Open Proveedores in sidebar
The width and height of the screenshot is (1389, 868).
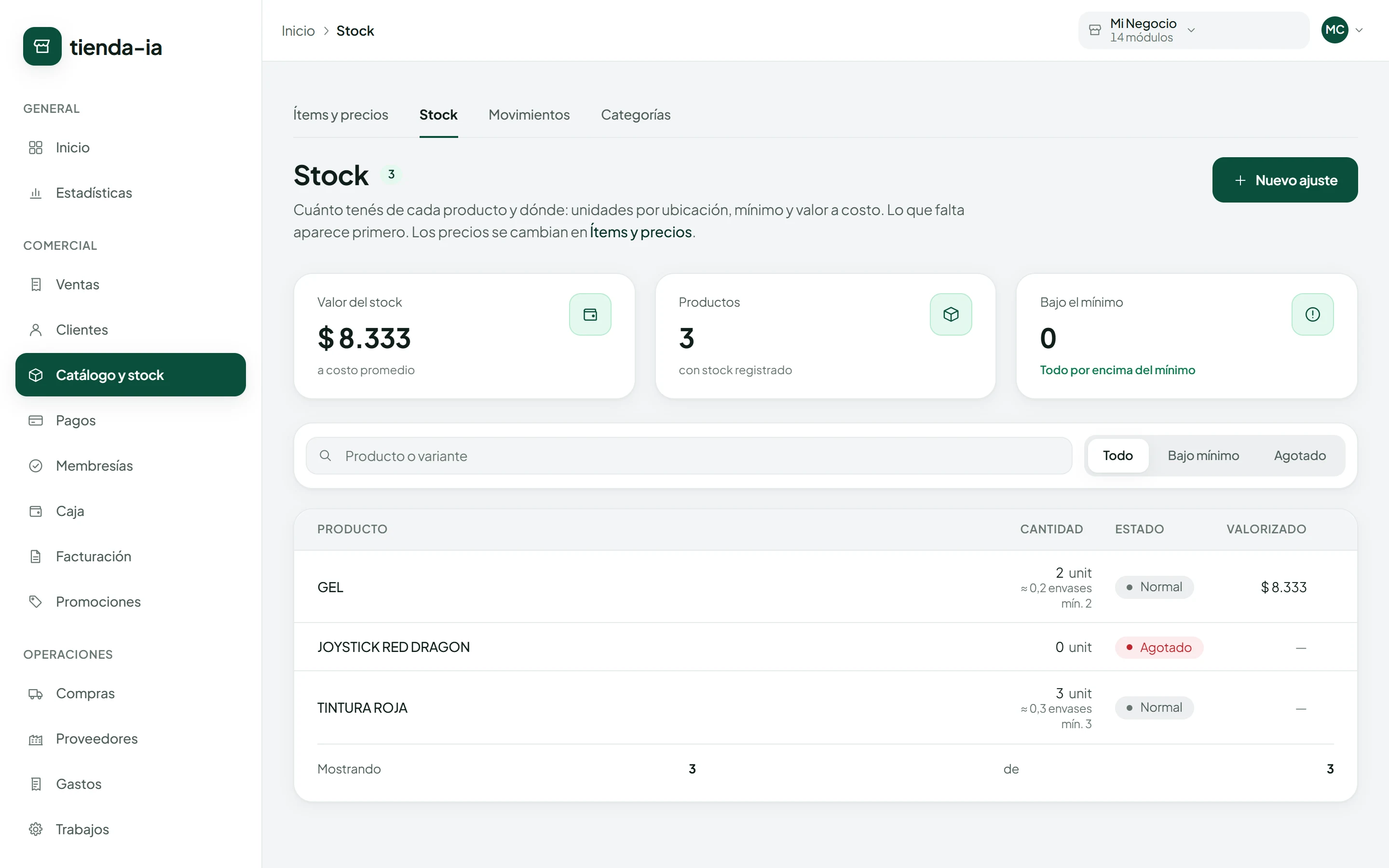pos(130,739)
